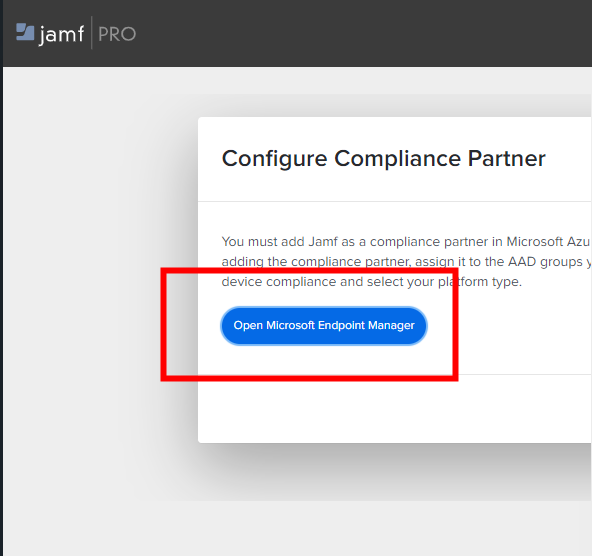
Task: Click the vertical divider between jamf and PRO
Action: (91, 32)
